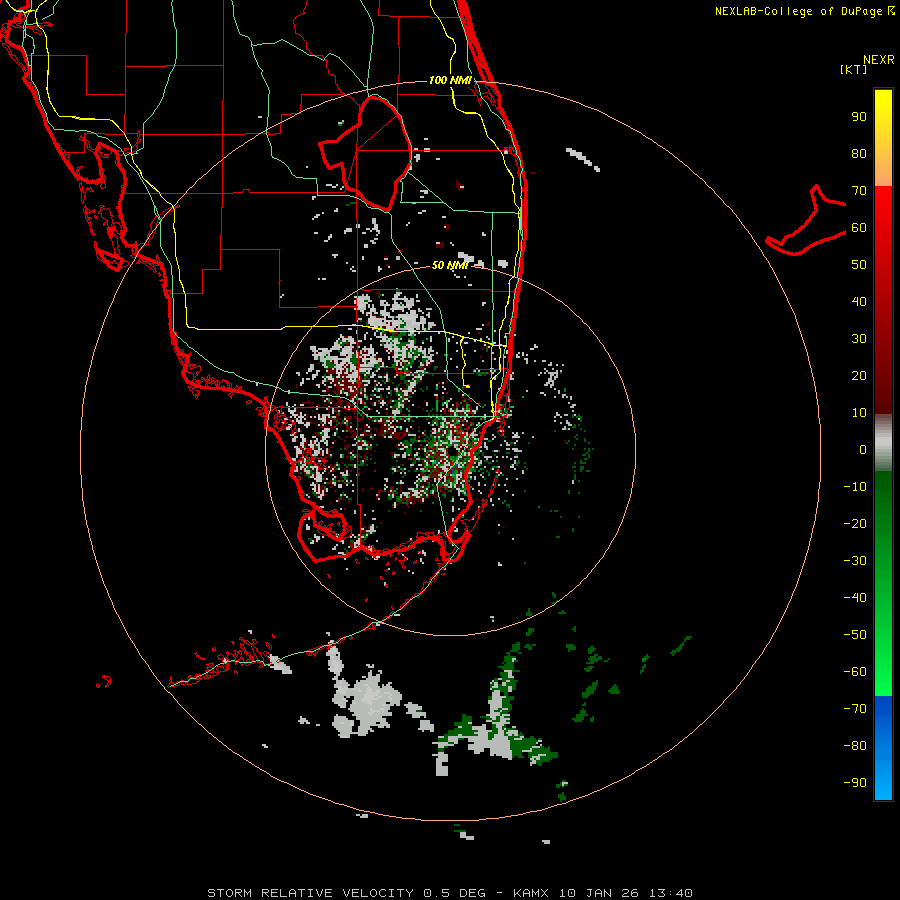Click the NEXLAB-College of DuPage title text

click(805, 11)
